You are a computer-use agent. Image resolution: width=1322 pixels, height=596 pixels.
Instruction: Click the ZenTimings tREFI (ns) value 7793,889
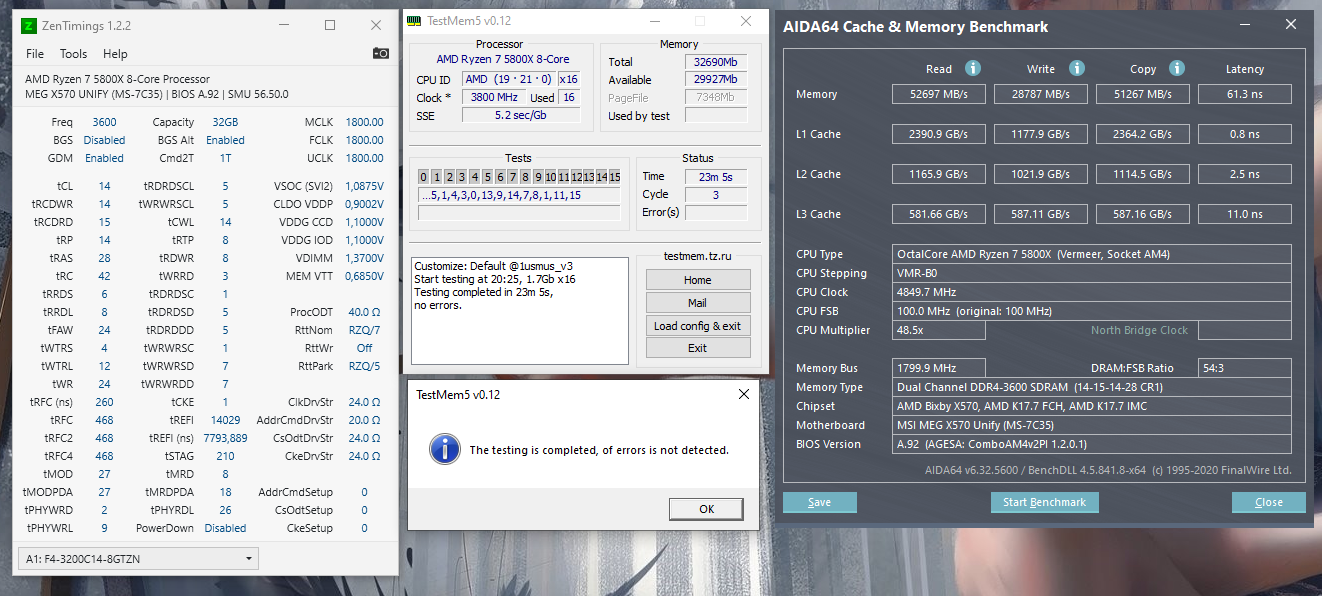click(225, 438)
